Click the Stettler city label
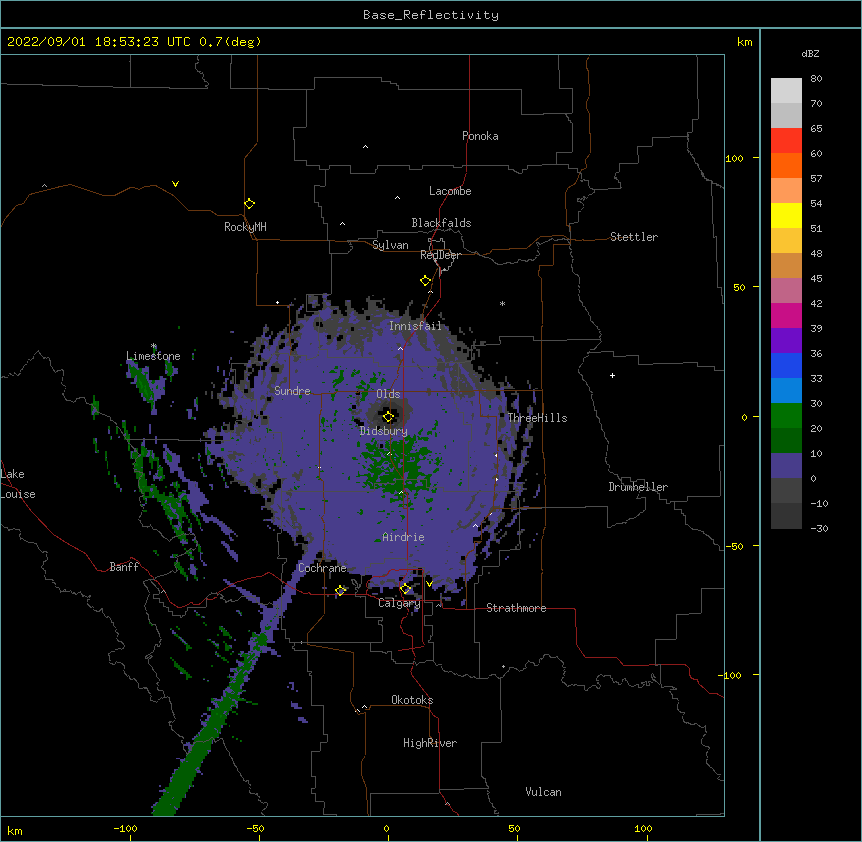The image size is (862, 842). 634,237
